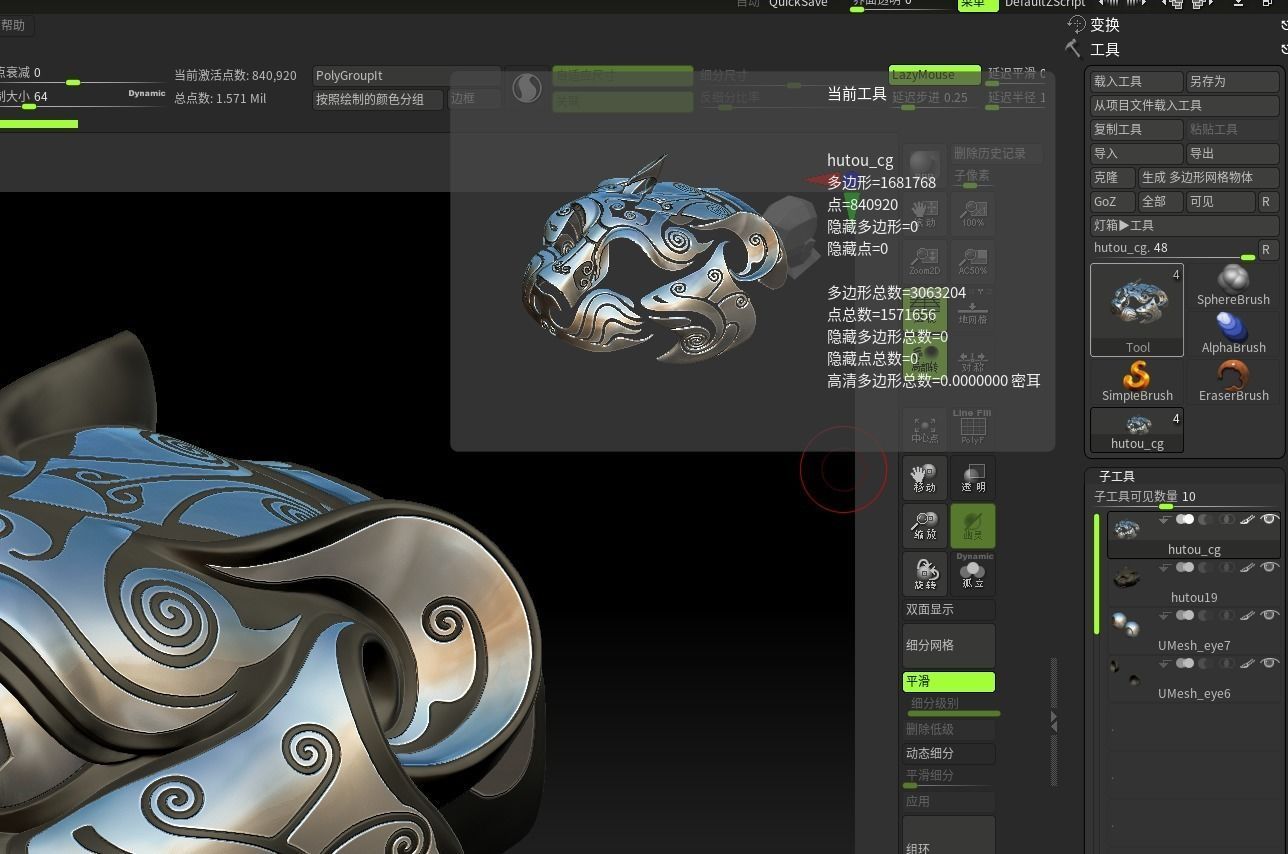Open the 灯箱▶工具 (LightBox Tools) button
Image resolution: width=1288 pixels, height=854 pixels.
click(x=1185, y=225)
